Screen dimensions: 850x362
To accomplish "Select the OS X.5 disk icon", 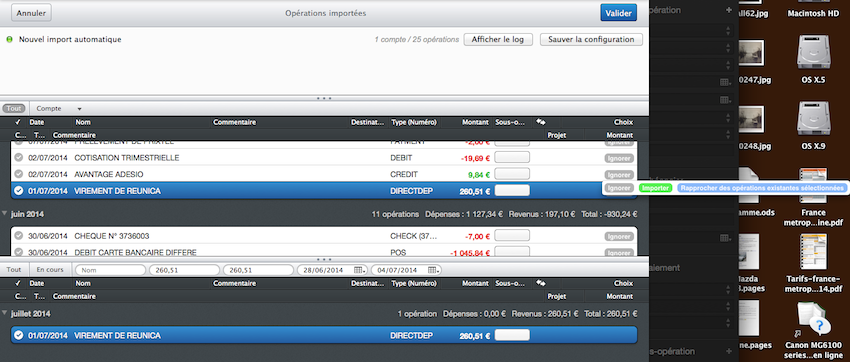I will click(x=813, y=53).
